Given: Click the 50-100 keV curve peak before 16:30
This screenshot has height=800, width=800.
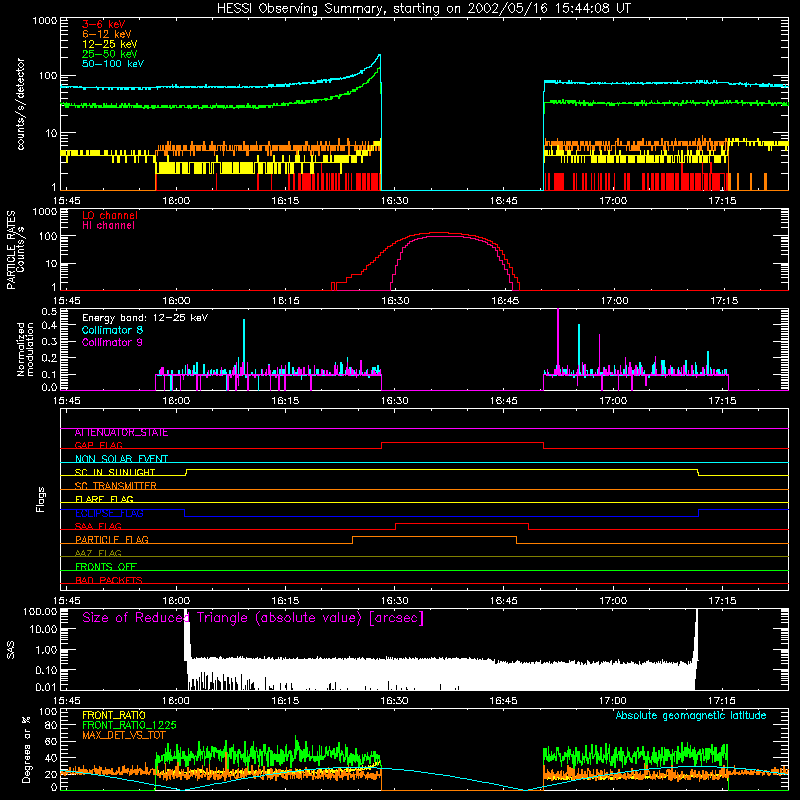Looking at the screenshot, I should (379, 55).
